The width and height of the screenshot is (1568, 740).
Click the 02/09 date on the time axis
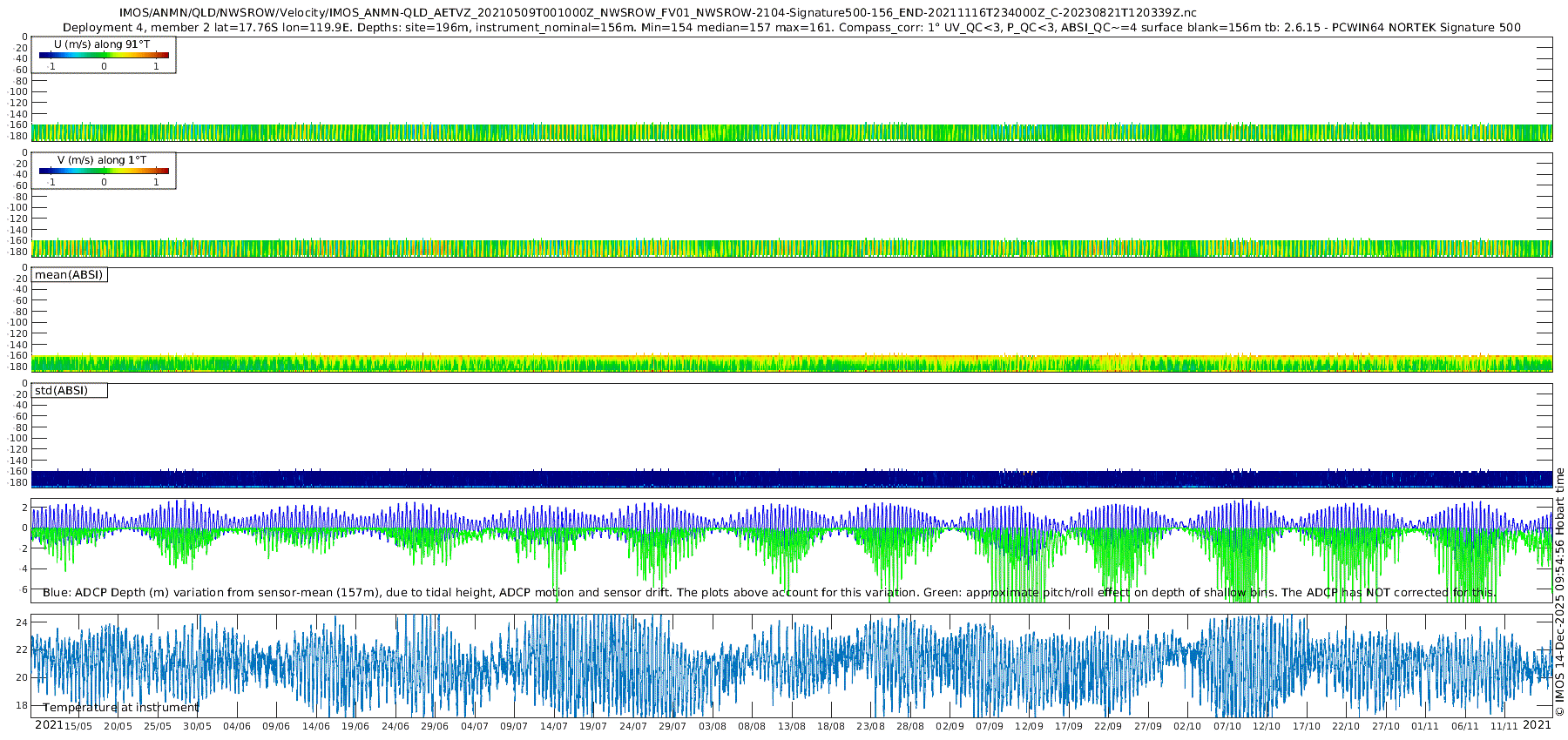point(950,726)
